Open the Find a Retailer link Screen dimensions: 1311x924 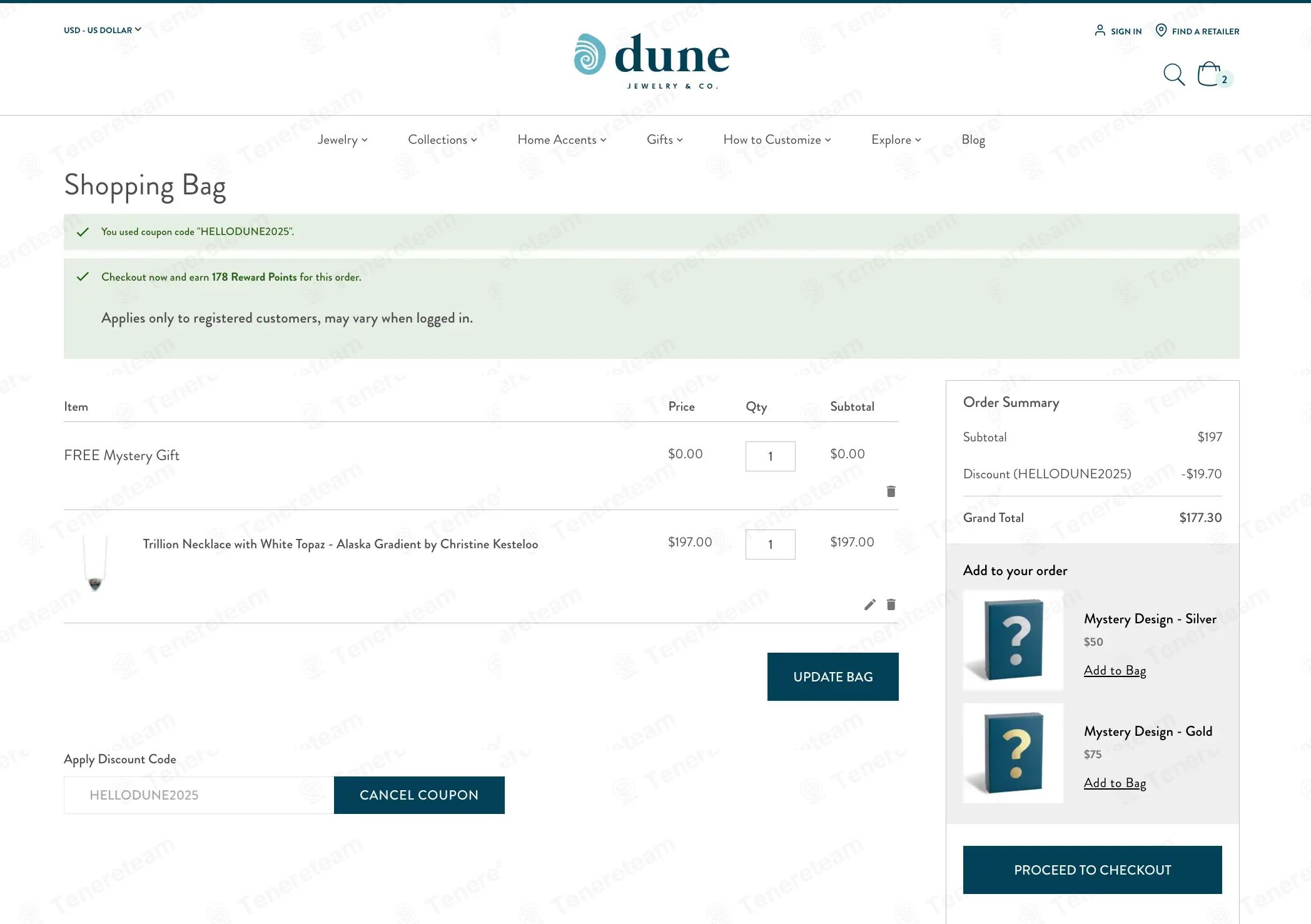(x=1205, y=31)
